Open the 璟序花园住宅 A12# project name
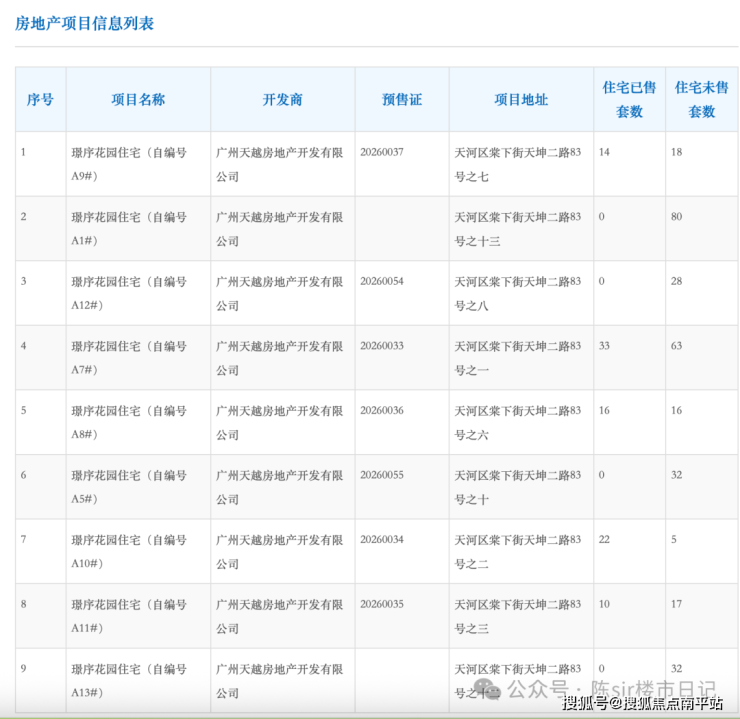This screenshot has width=740, height=719. (x=128, y=293)
